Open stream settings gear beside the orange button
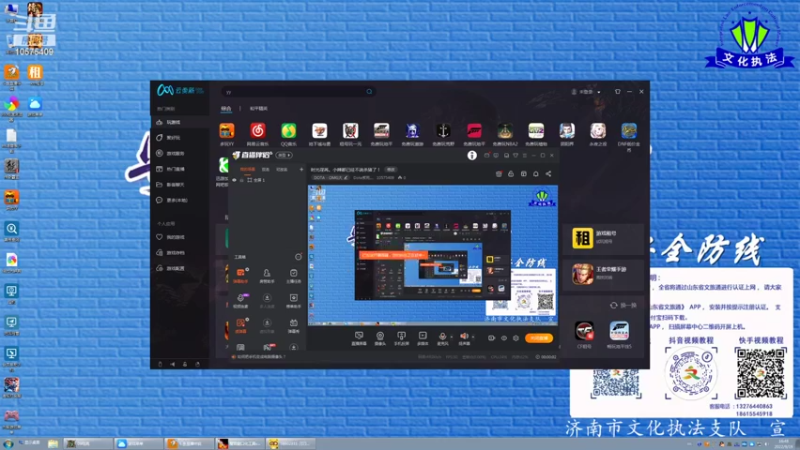The width and height of the screenshot is (800, 450). tap(516, 338)
